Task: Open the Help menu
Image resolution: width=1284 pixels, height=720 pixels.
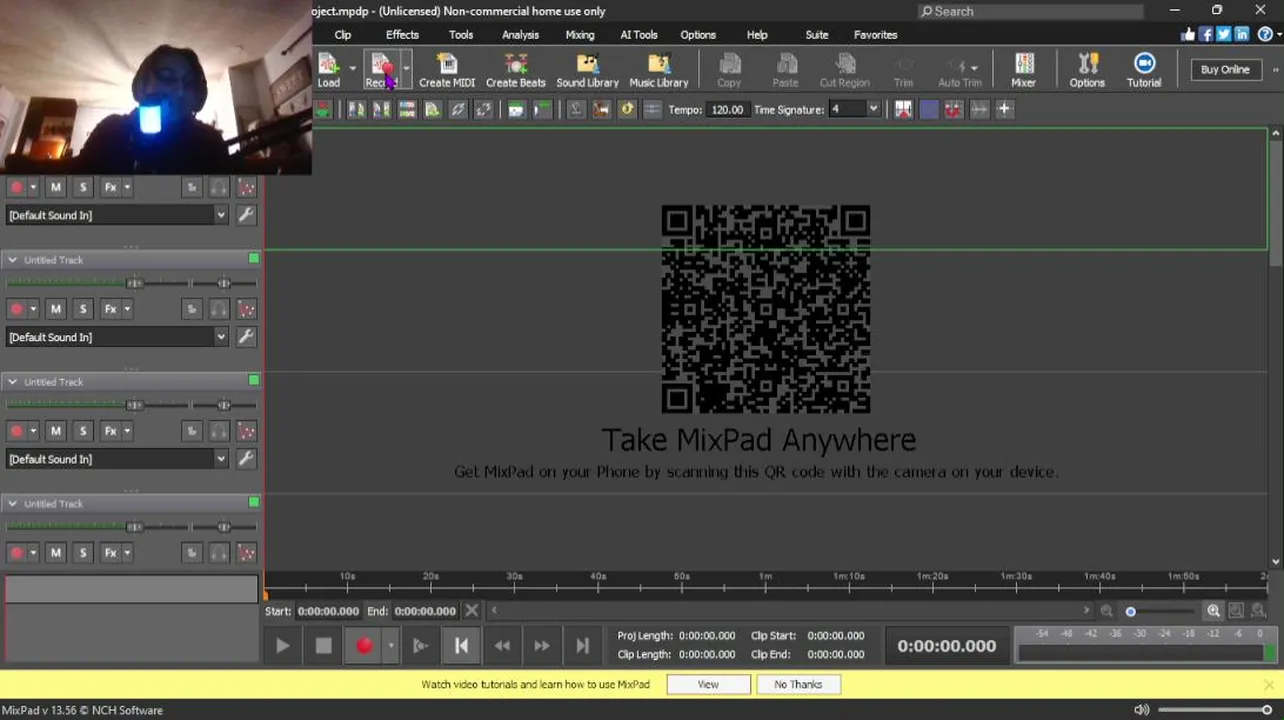Action: coord(757,34)
